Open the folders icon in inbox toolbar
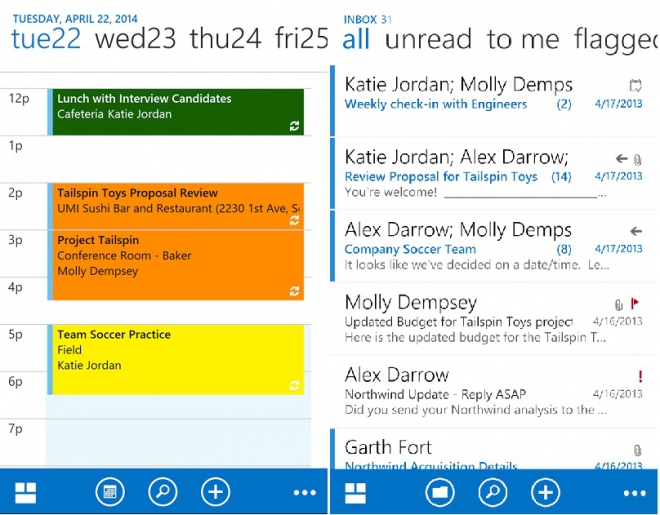Viewport: 660px width, 515px height. [439, 492]
